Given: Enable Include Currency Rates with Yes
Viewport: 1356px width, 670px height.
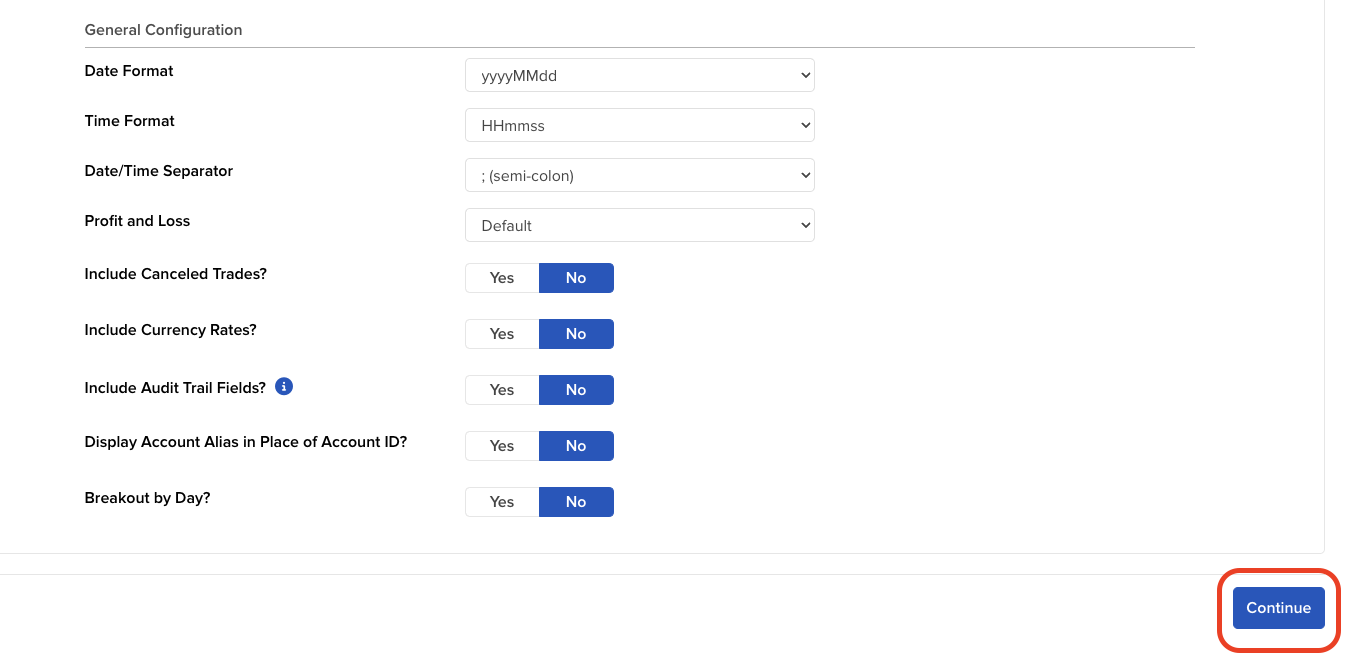Looking at the screenshot, I should point(502,334).
